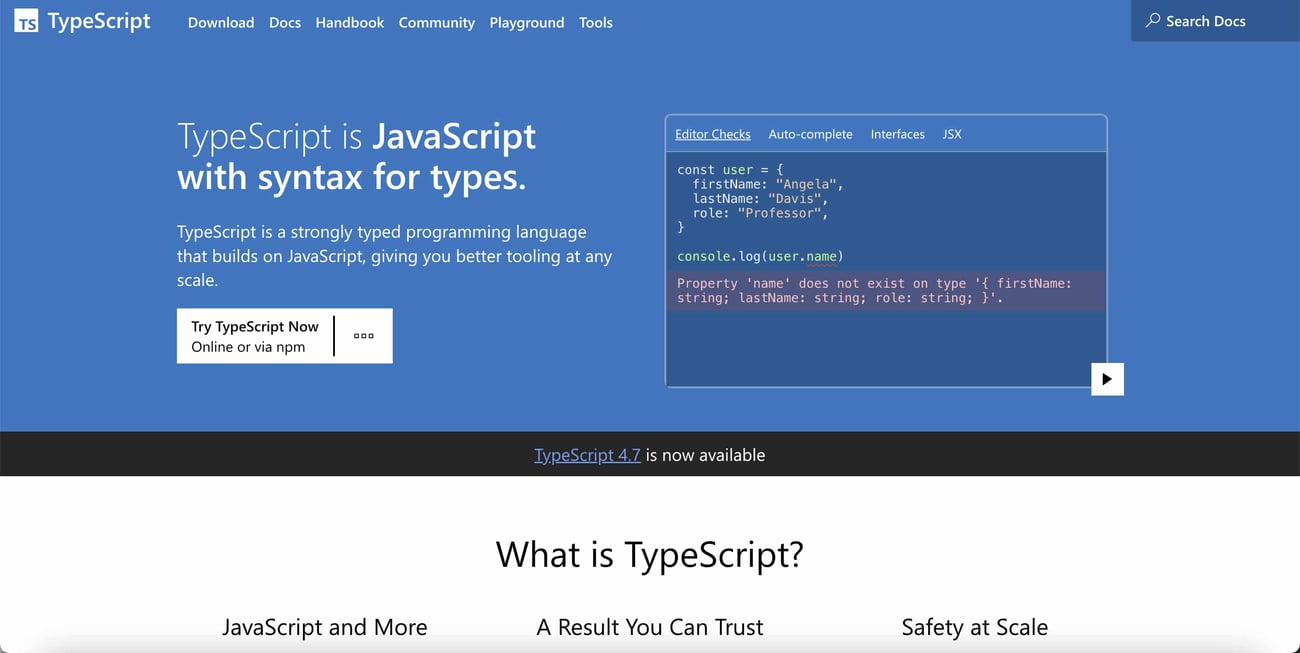Select the console.log line in the code sample
Viewport: 1300px width, 653px height.
[x=760, y=256]
